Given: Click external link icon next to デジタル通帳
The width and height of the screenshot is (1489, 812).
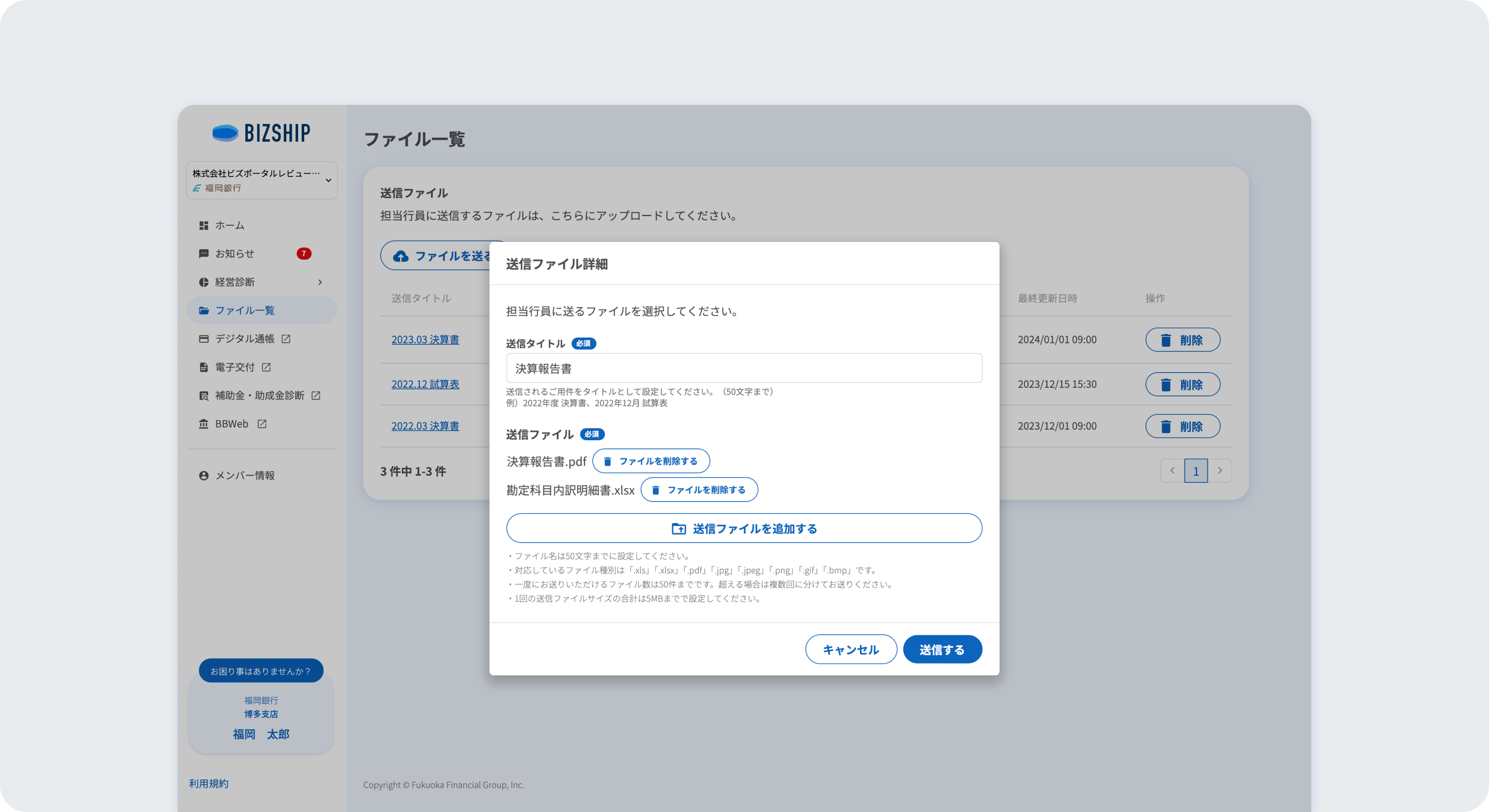Looking at the screenshot, I should (286, 339).
